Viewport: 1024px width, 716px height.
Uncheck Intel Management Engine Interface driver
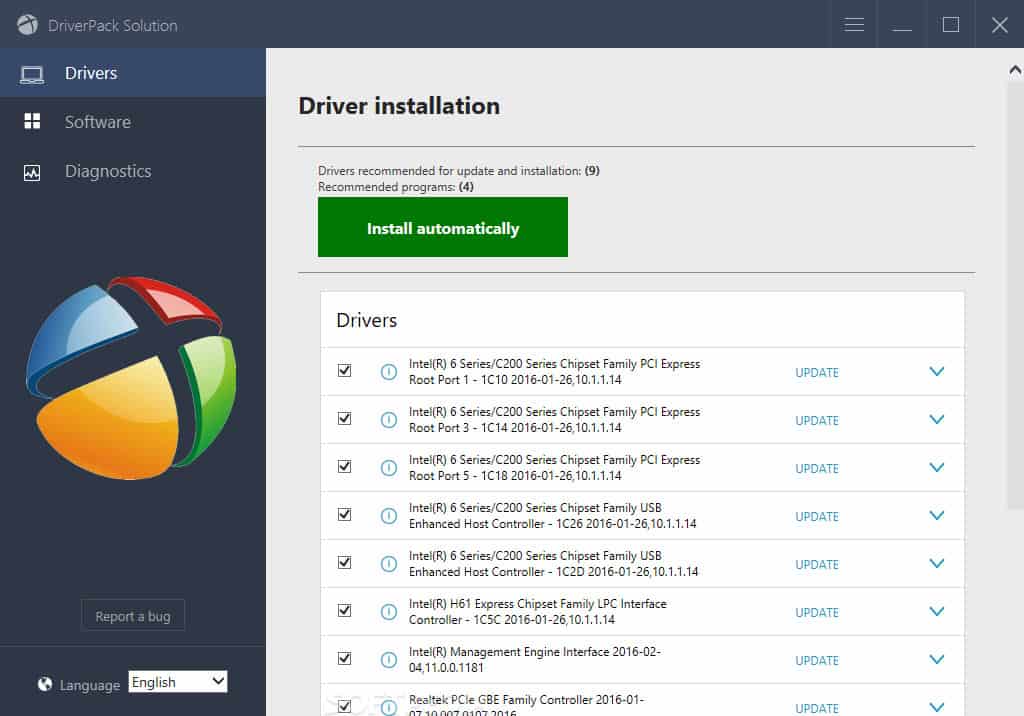coord(344,659)
